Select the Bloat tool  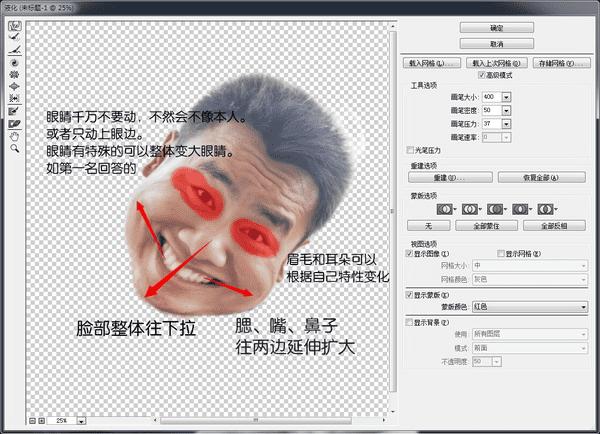coord(15,86)
